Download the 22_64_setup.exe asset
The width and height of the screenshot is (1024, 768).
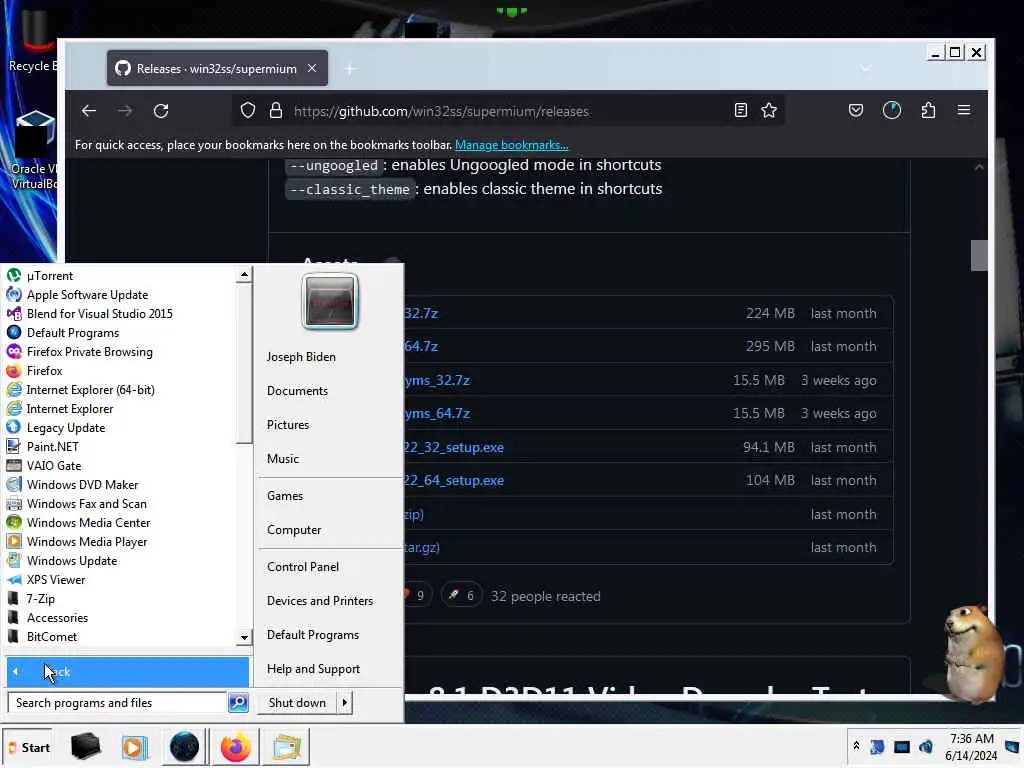tap(453, 481)
